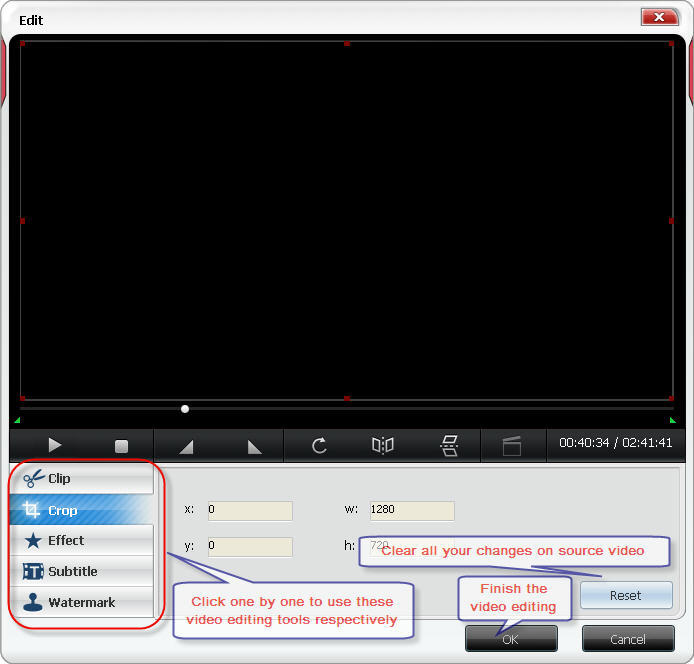Image resolution: width=694 pixels, height=664 pixels.
Task: Go to the Watermark tab
Action: (x=81, y=602)
